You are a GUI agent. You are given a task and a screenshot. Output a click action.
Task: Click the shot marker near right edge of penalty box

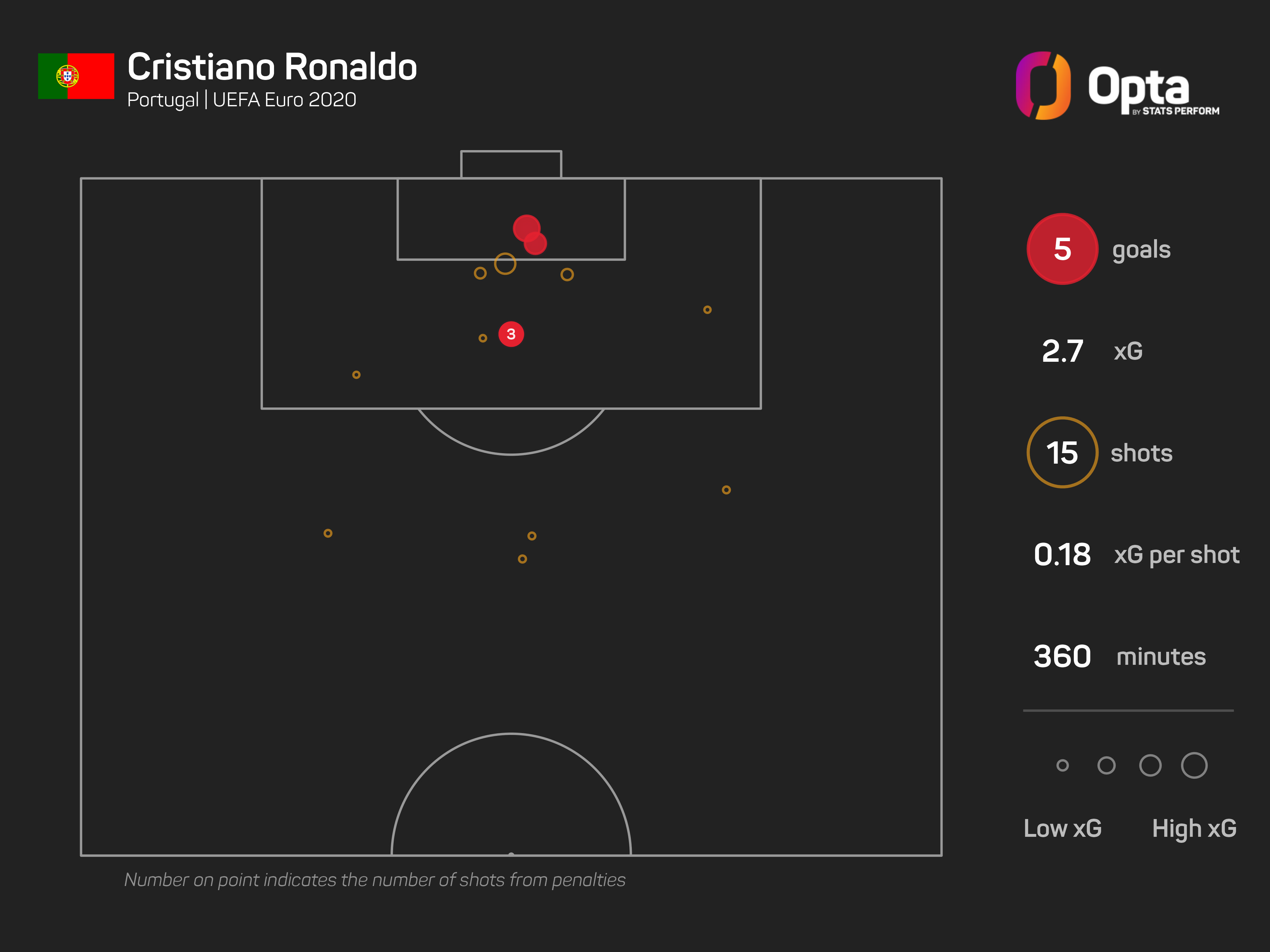[x=707, y=310]
